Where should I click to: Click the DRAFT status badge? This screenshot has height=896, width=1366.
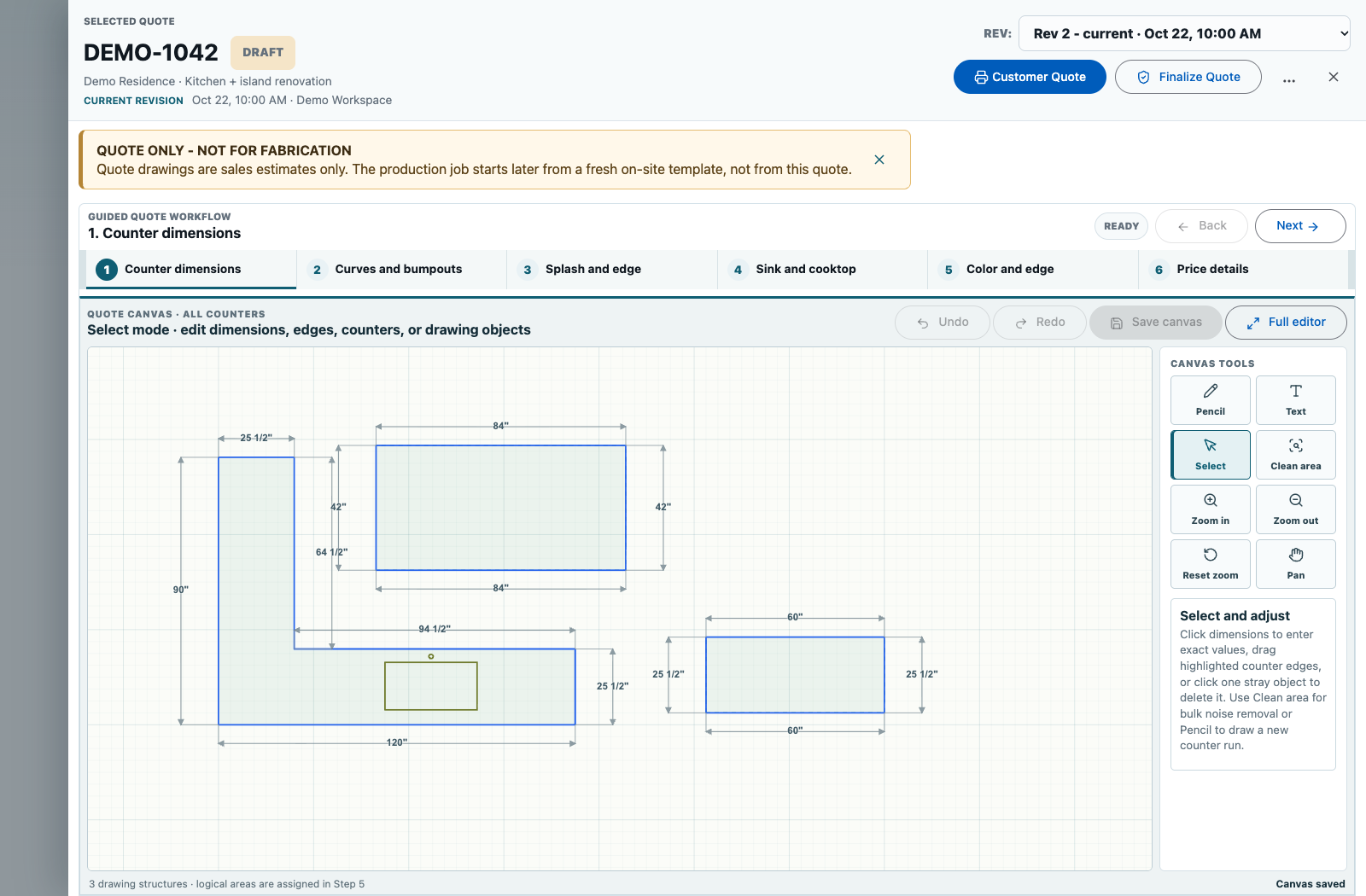[263, 53]
